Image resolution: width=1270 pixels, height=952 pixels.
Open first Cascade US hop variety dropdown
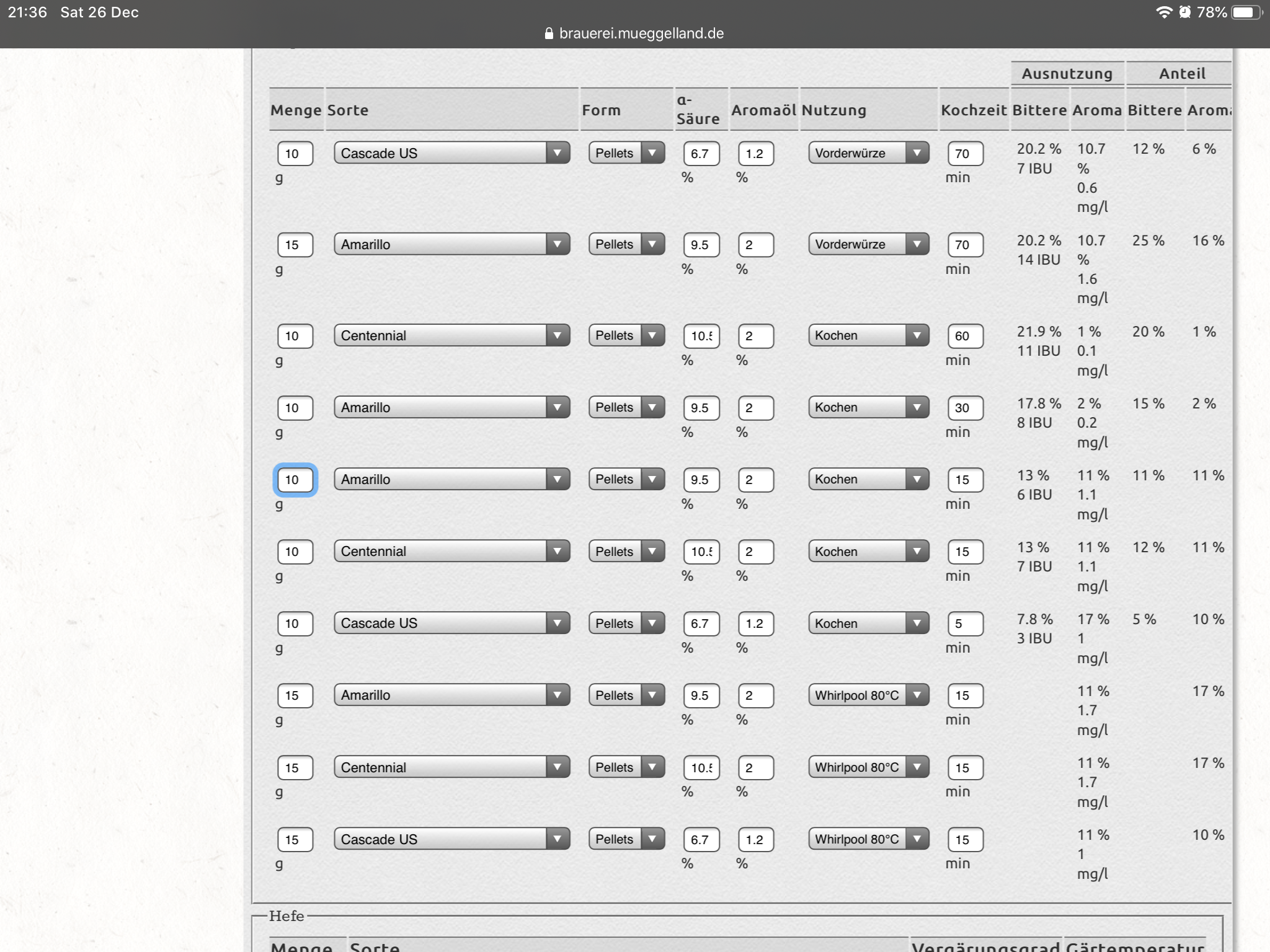[x=451, y=153]
